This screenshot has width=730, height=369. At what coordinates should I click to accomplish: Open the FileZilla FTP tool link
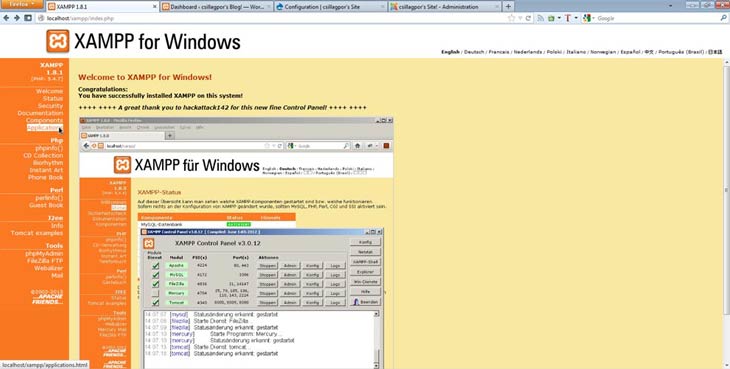pyautogui.click(x=45, y=261)
